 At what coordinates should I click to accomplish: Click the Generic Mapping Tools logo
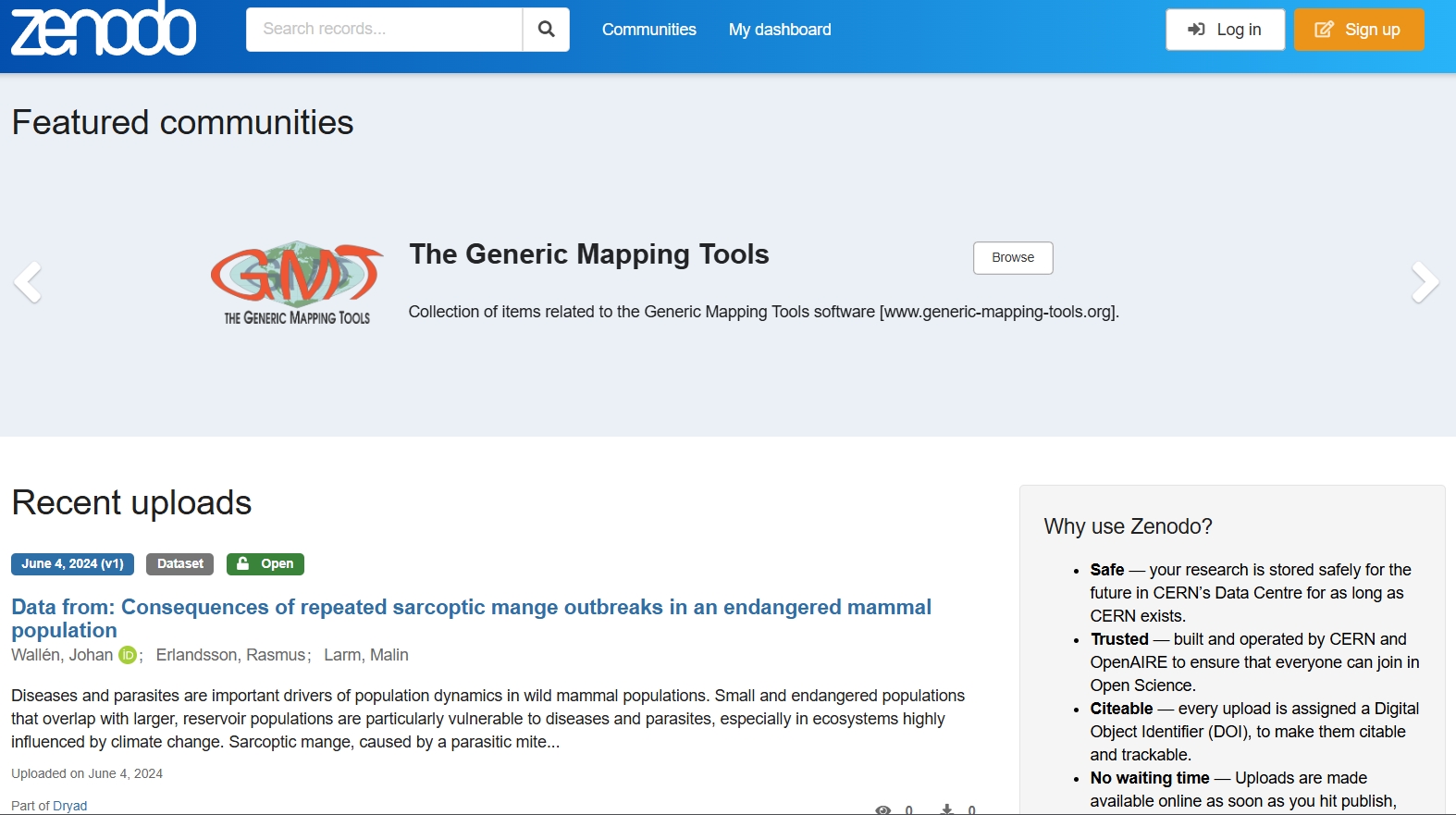click(297, 282)
